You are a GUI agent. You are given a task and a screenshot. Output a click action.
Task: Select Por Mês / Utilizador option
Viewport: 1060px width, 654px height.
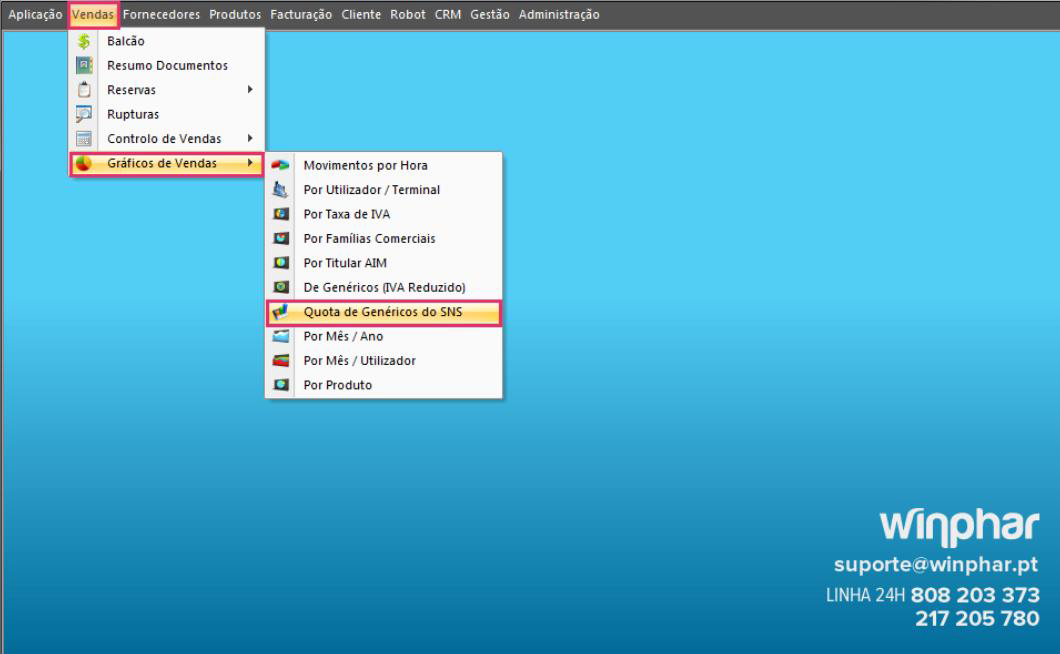384,360
